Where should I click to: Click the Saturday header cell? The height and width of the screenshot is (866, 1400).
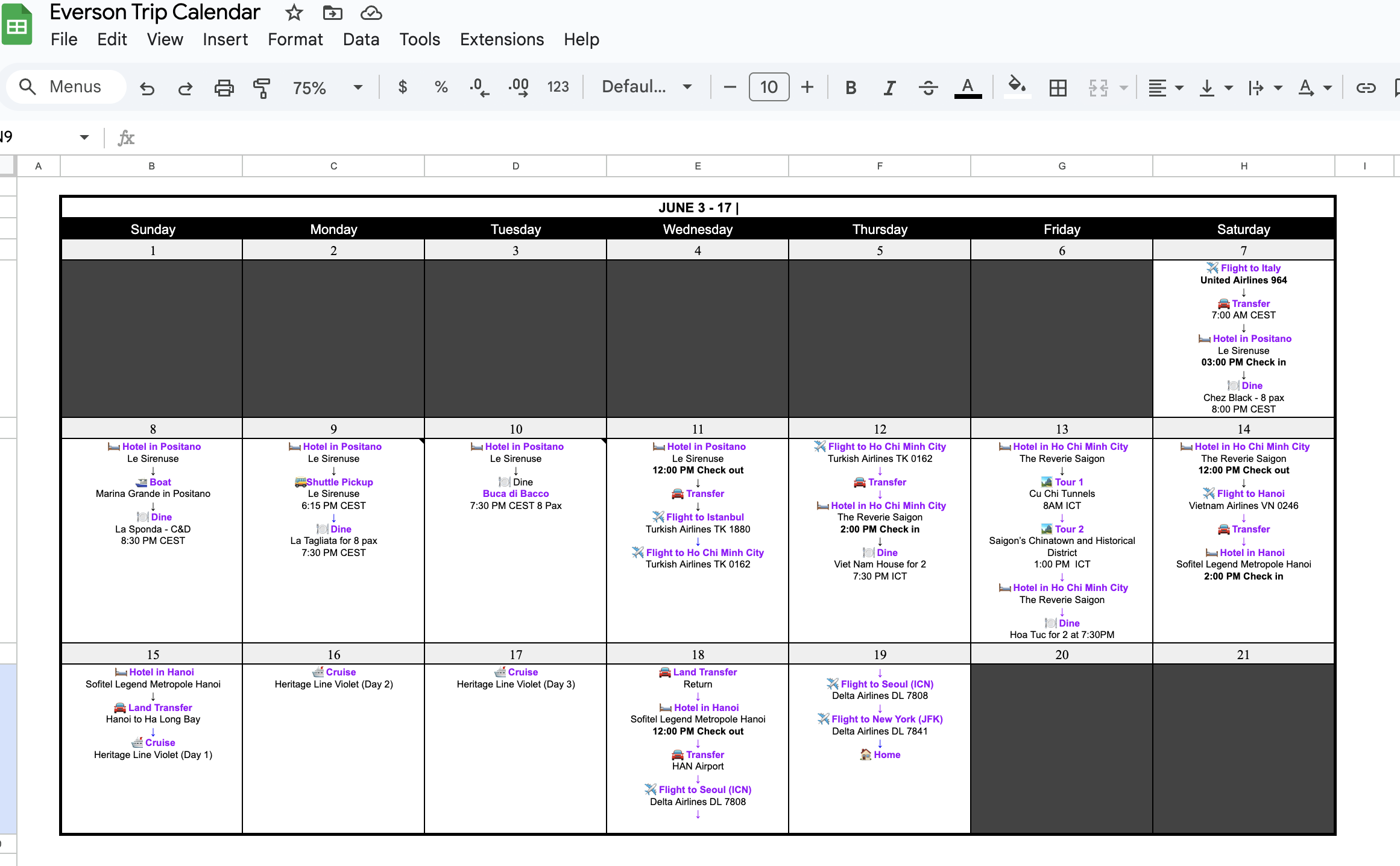click(x=1243, y=229)
